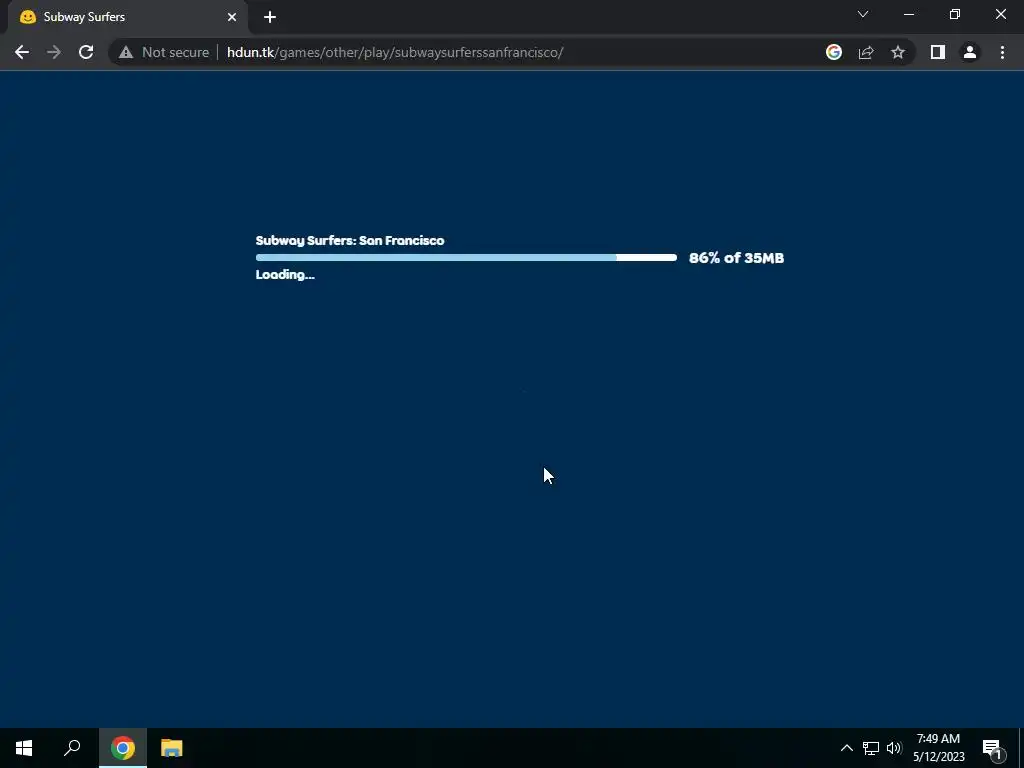Open the volume control tray icon
This screenshot has height=768, width=1024.
click(x=894, y=748)
